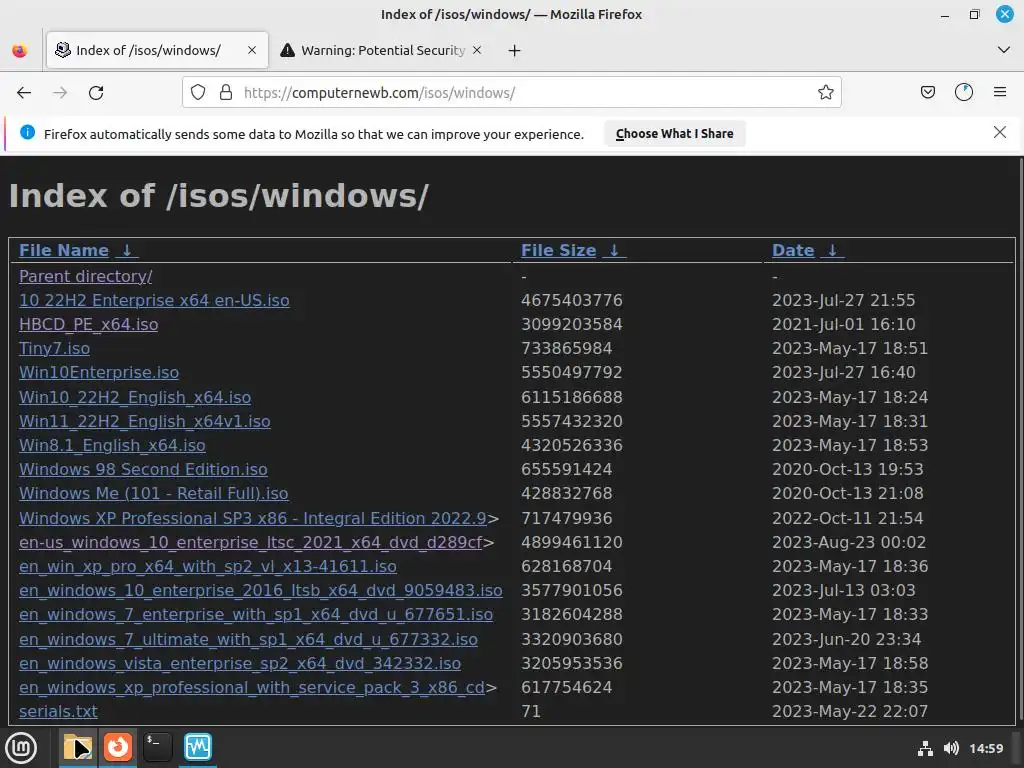This screenshot has width=1024, height=768.
Task: Open the Linux Mint start menu
Action: point(21,747)
